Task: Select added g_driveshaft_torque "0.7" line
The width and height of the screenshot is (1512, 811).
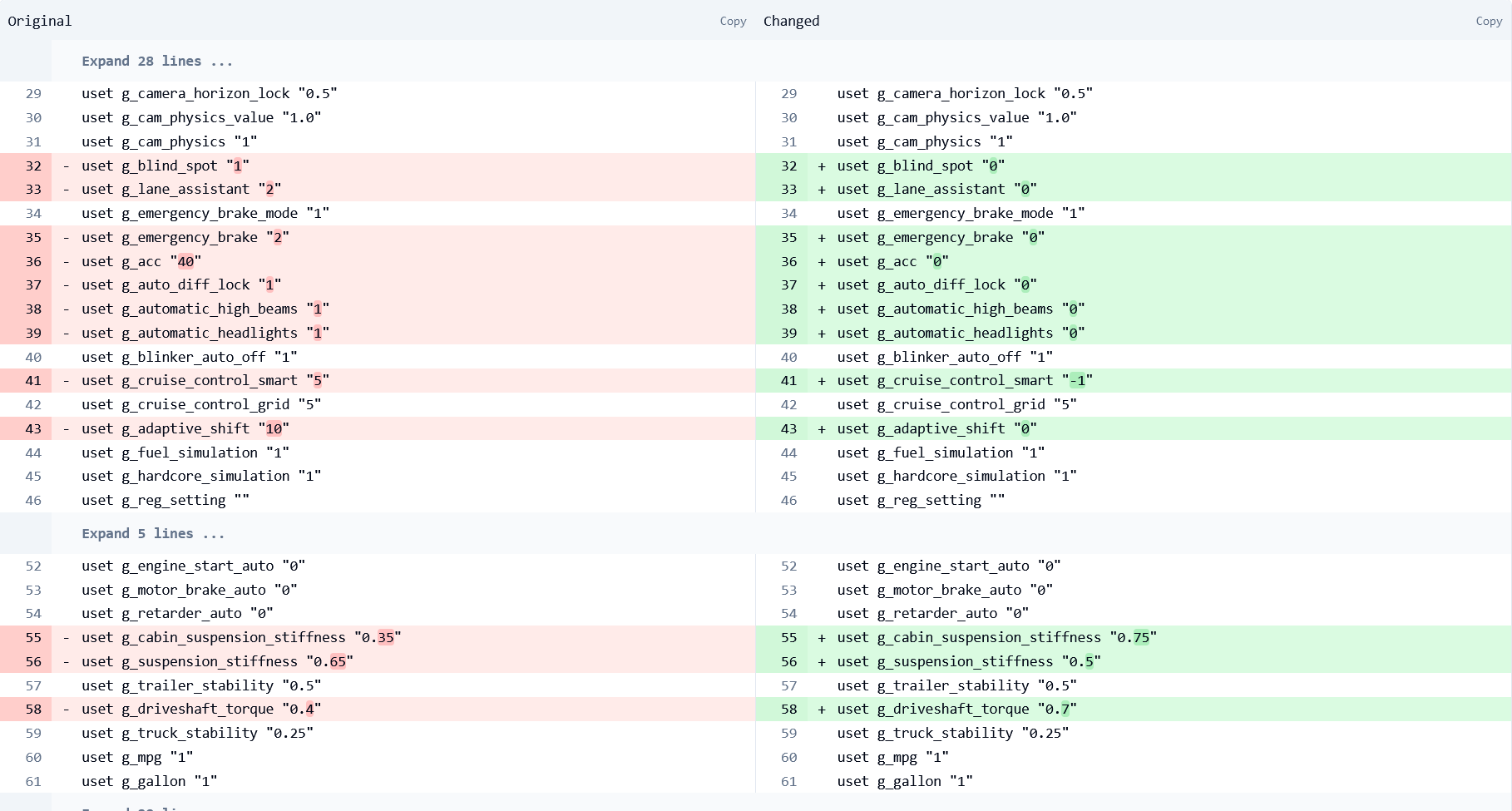Action: 956,709
